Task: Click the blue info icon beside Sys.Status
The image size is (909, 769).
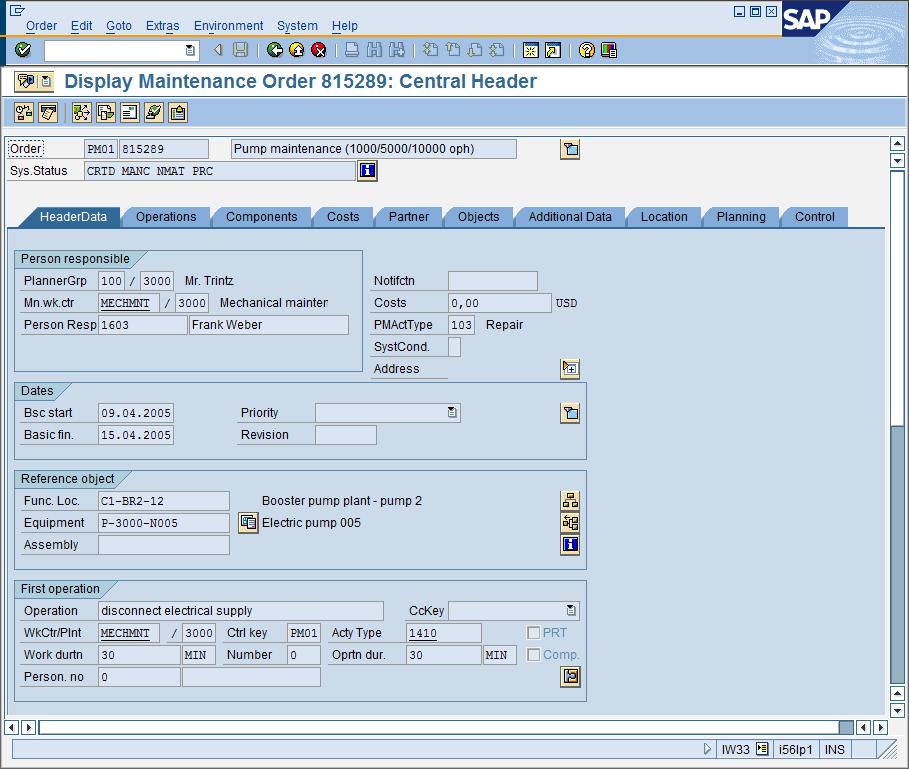Action: point(368,171)
